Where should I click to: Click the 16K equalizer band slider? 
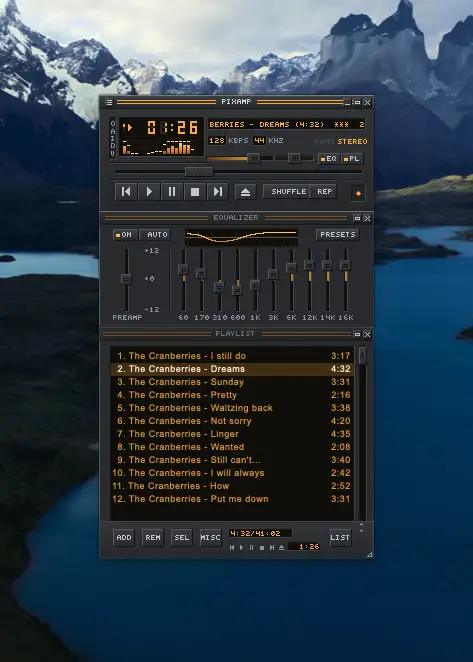(x=345, y=265)
